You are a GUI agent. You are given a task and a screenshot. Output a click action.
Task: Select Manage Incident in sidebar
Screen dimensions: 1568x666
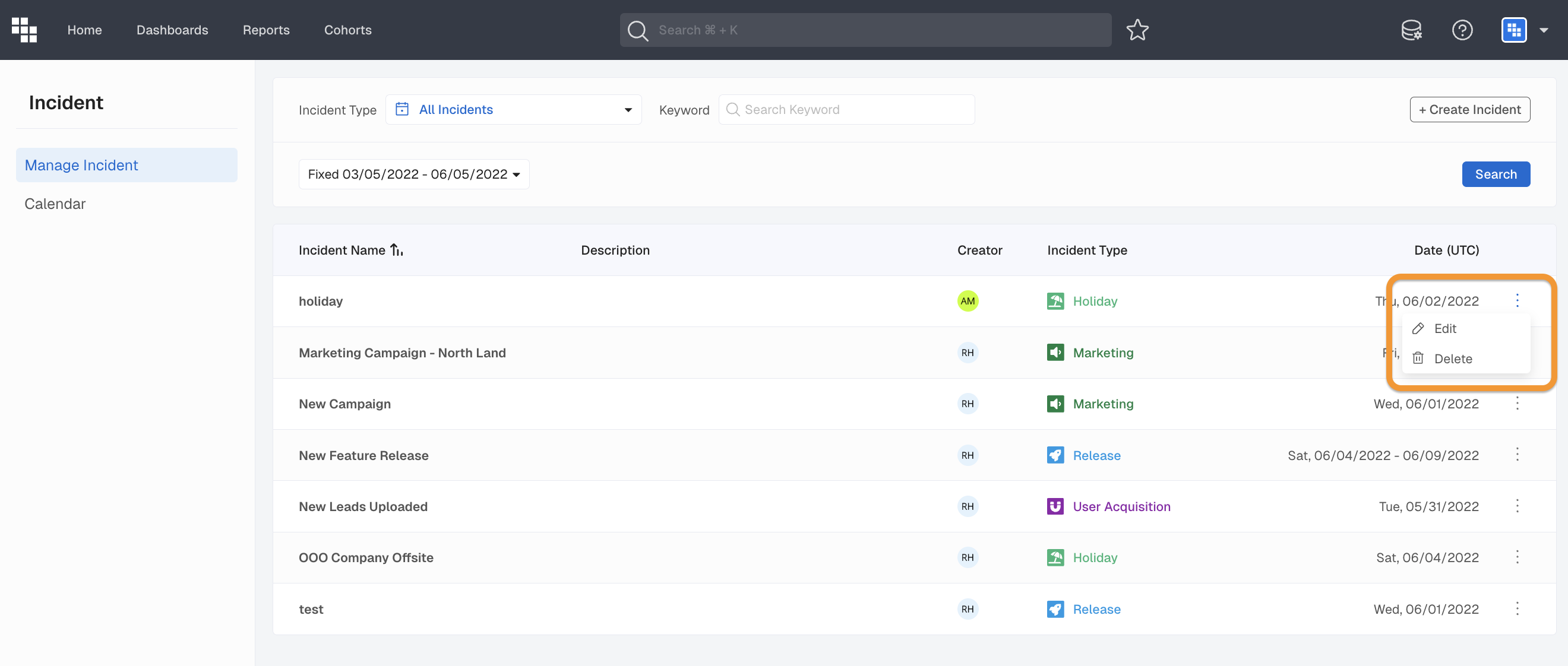[x=127, y=165]
